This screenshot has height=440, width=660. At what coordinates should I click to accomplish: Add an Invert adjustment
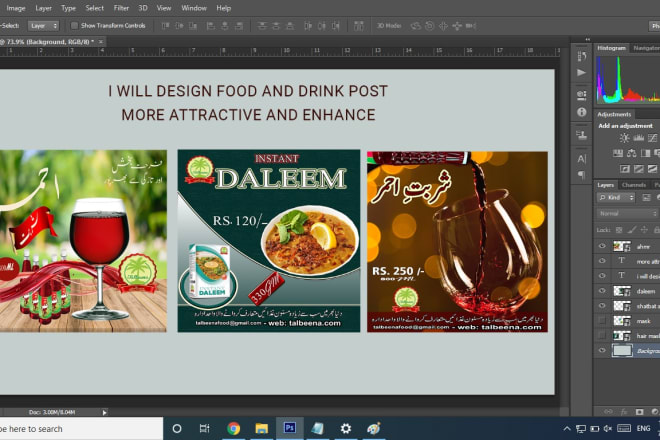click(625, 169)
